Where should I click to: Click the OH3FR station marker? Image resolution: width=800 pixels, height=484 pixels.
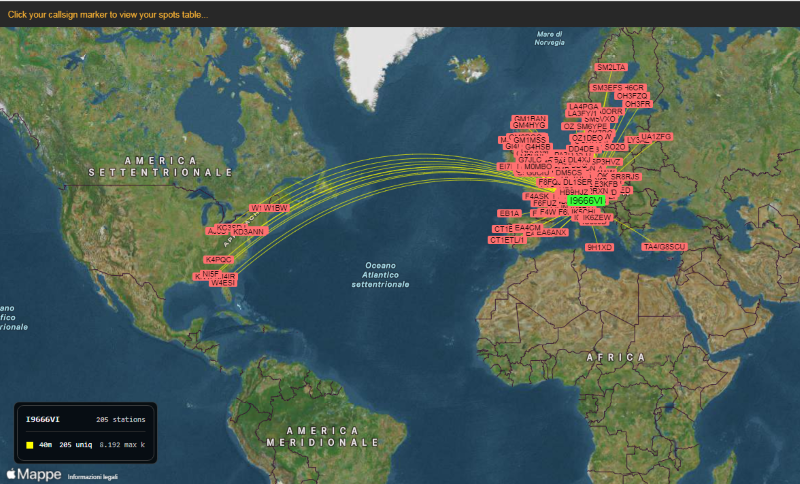[x=638, y=104]
